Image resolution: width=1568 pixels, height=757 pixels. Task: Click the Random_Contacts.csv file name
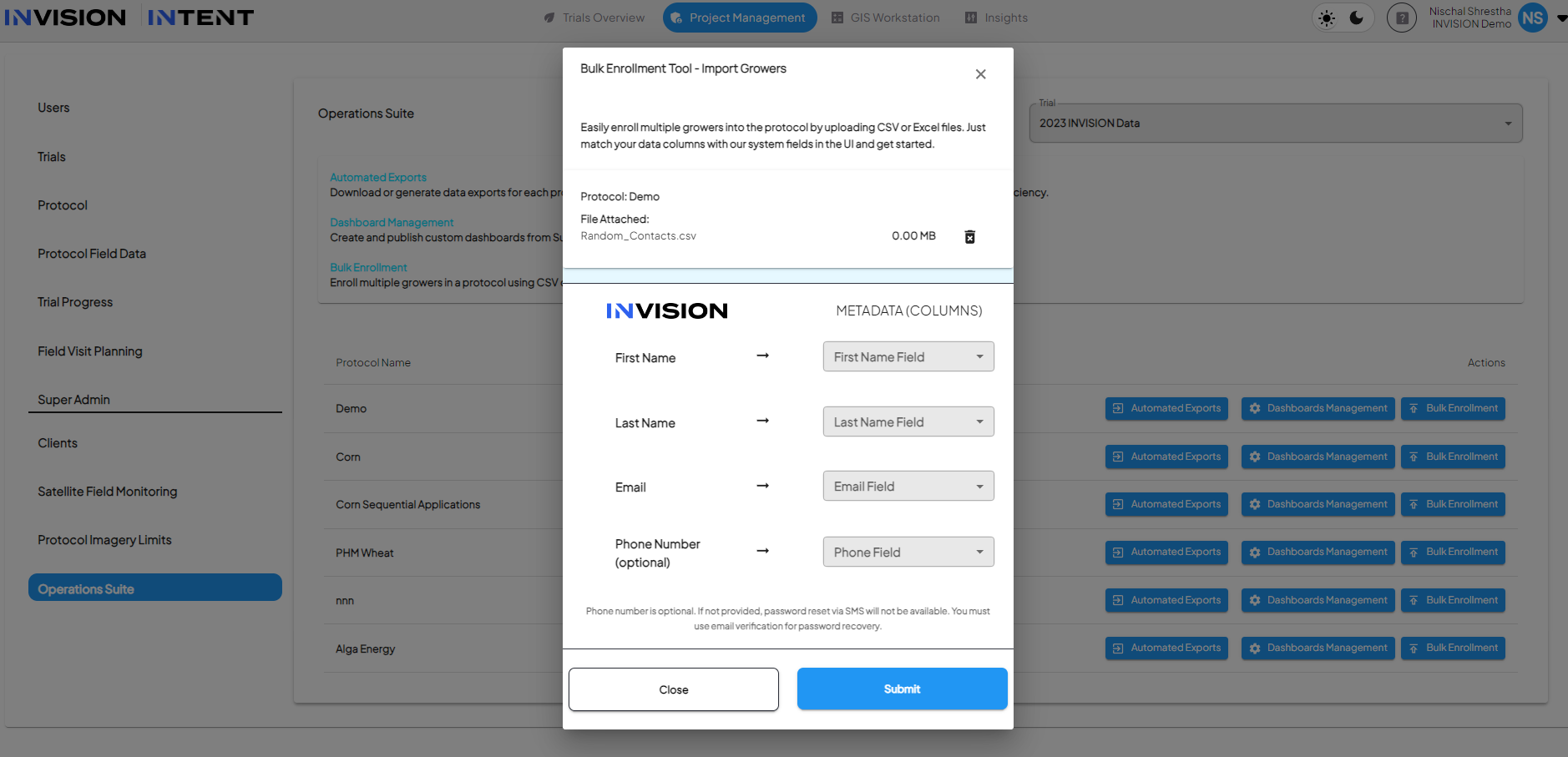pyautogui.click(x=638, y=236)
